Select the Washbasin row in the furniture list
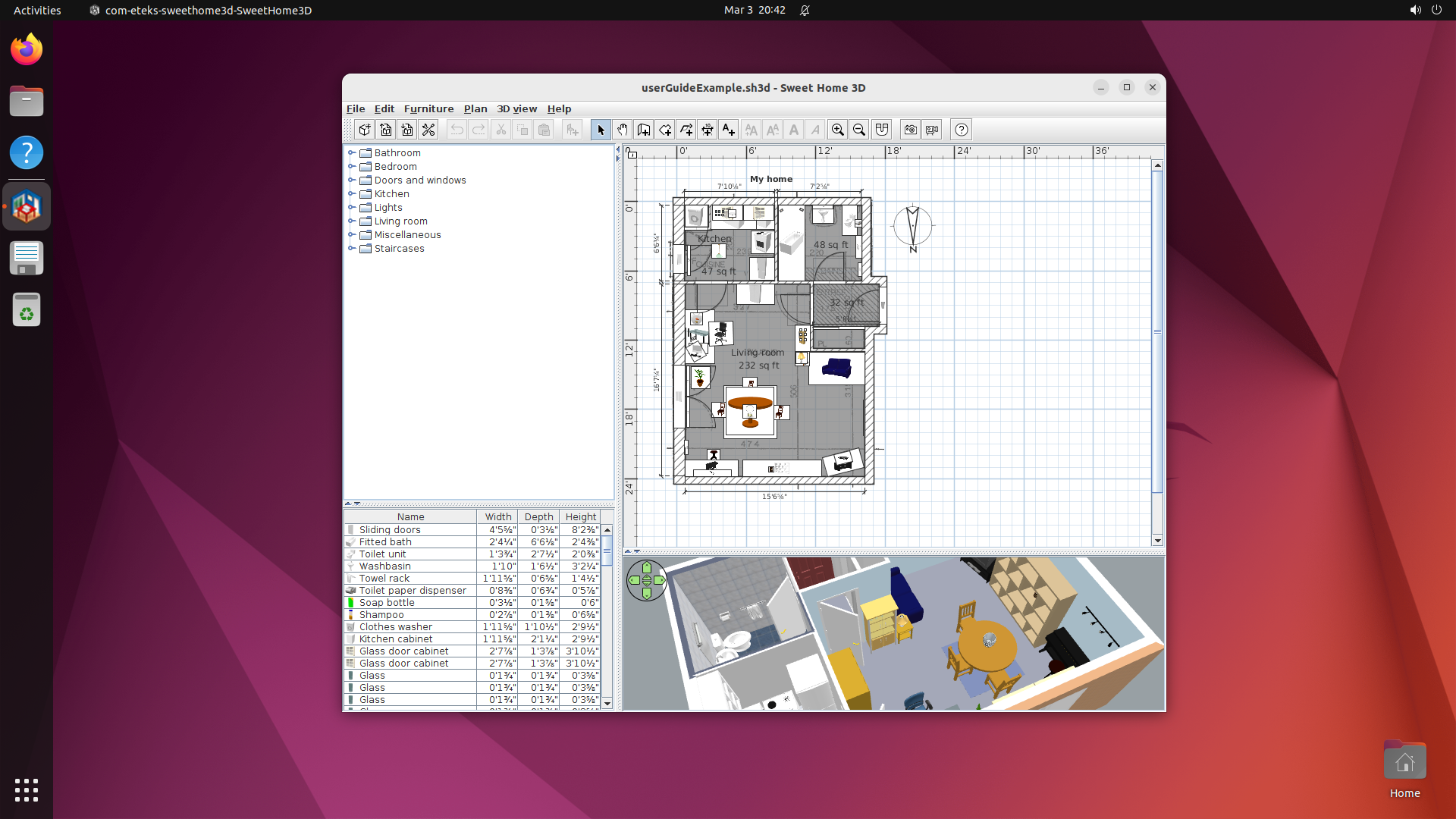 point(409,566)
